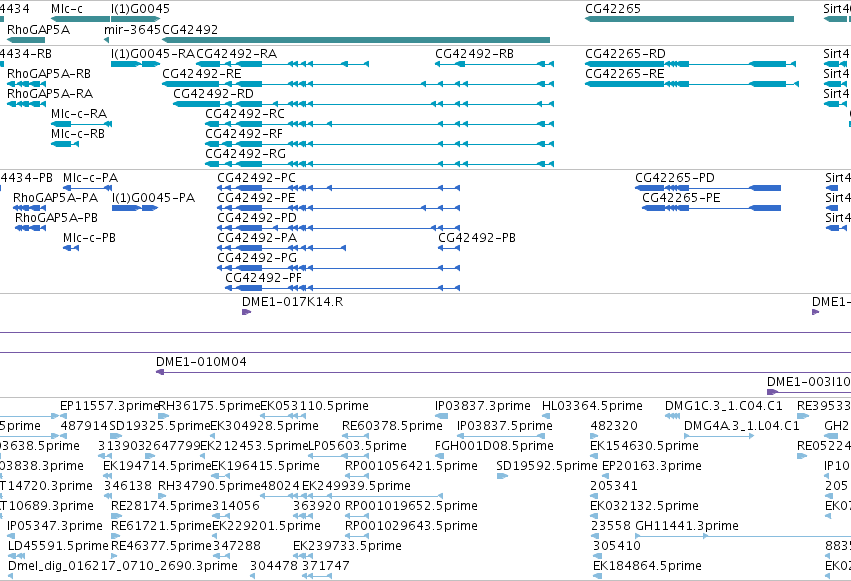The height and width of the screenshot is (581, 851).
Task: Click protein CG42492-PA
Action: [x=282, y=248]
